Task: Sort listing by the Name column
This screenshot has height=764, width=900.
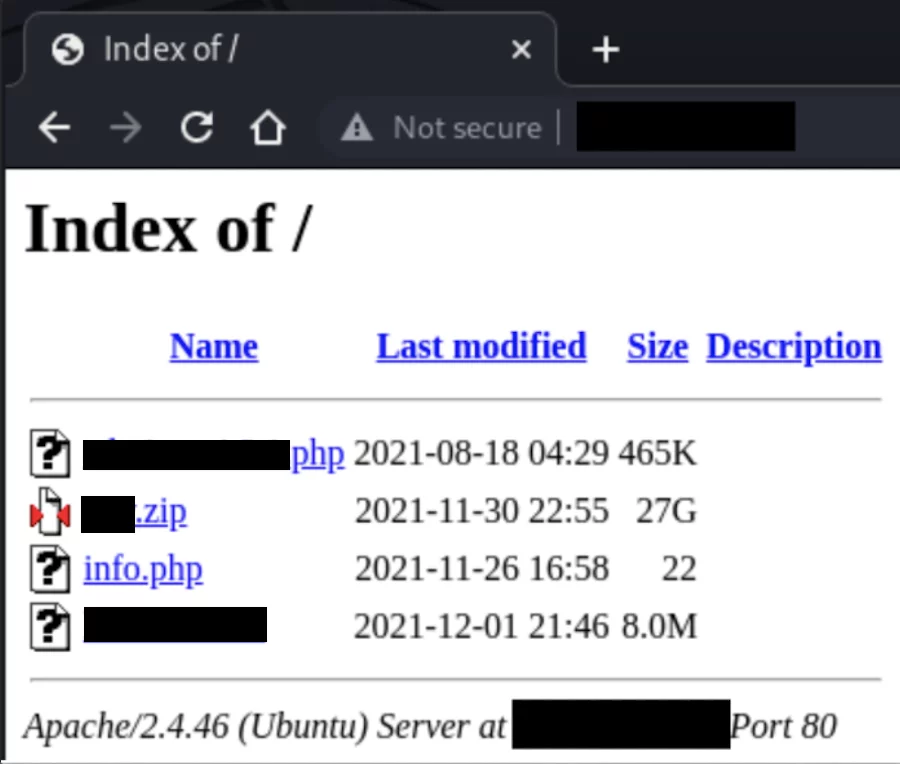Action: click(x=213, y=346)
